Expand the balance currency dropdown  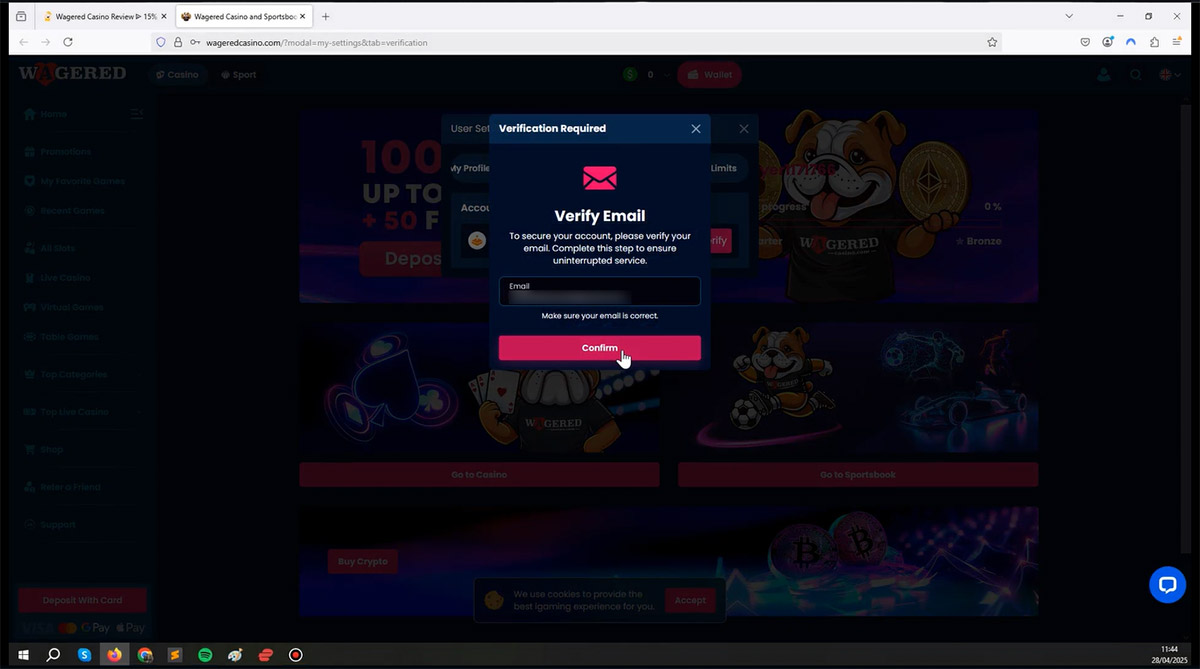point(664,75)
